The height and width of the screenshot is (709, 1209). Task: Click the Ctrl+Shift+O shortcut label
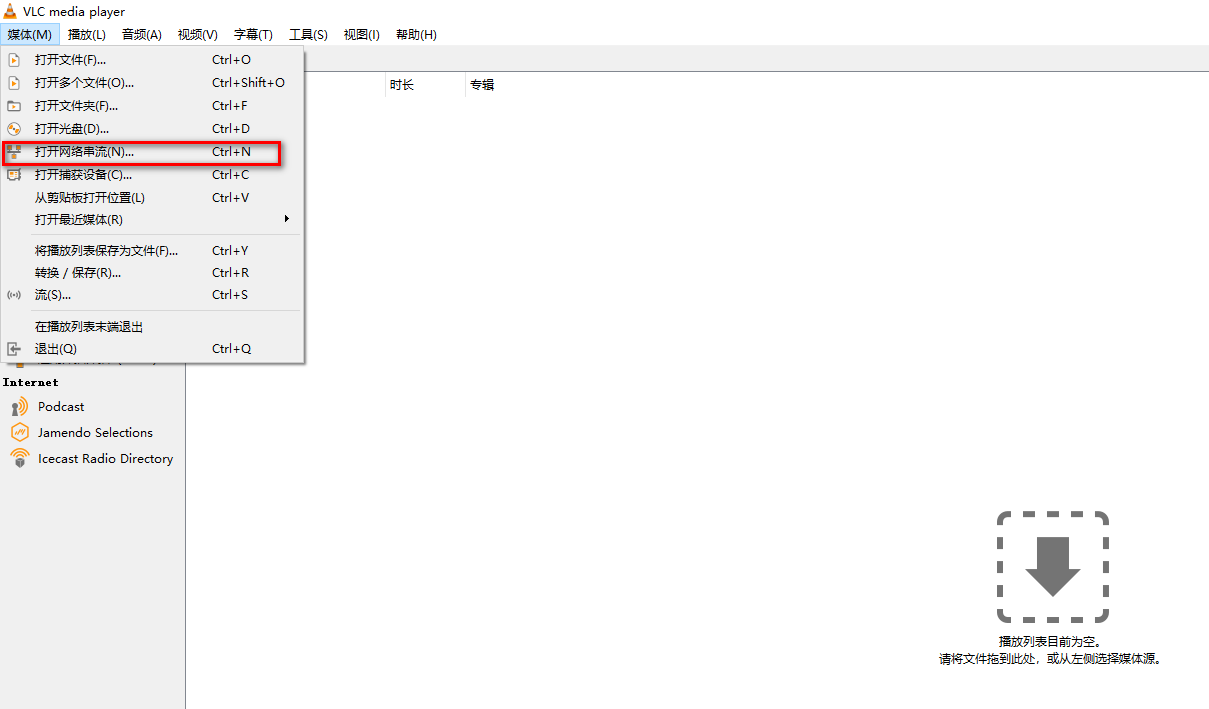248,83
